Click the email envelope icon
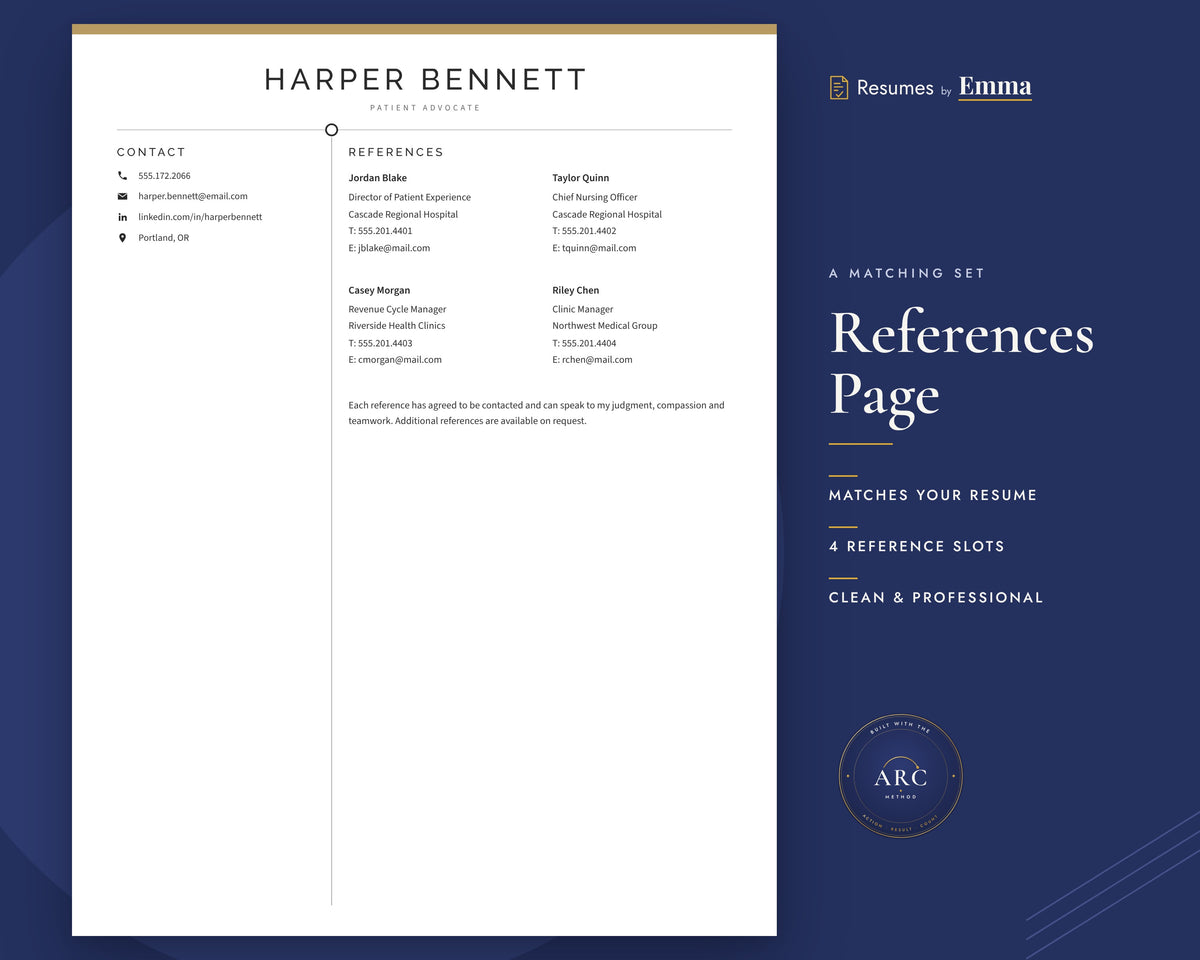 click(x=122, y=196)
